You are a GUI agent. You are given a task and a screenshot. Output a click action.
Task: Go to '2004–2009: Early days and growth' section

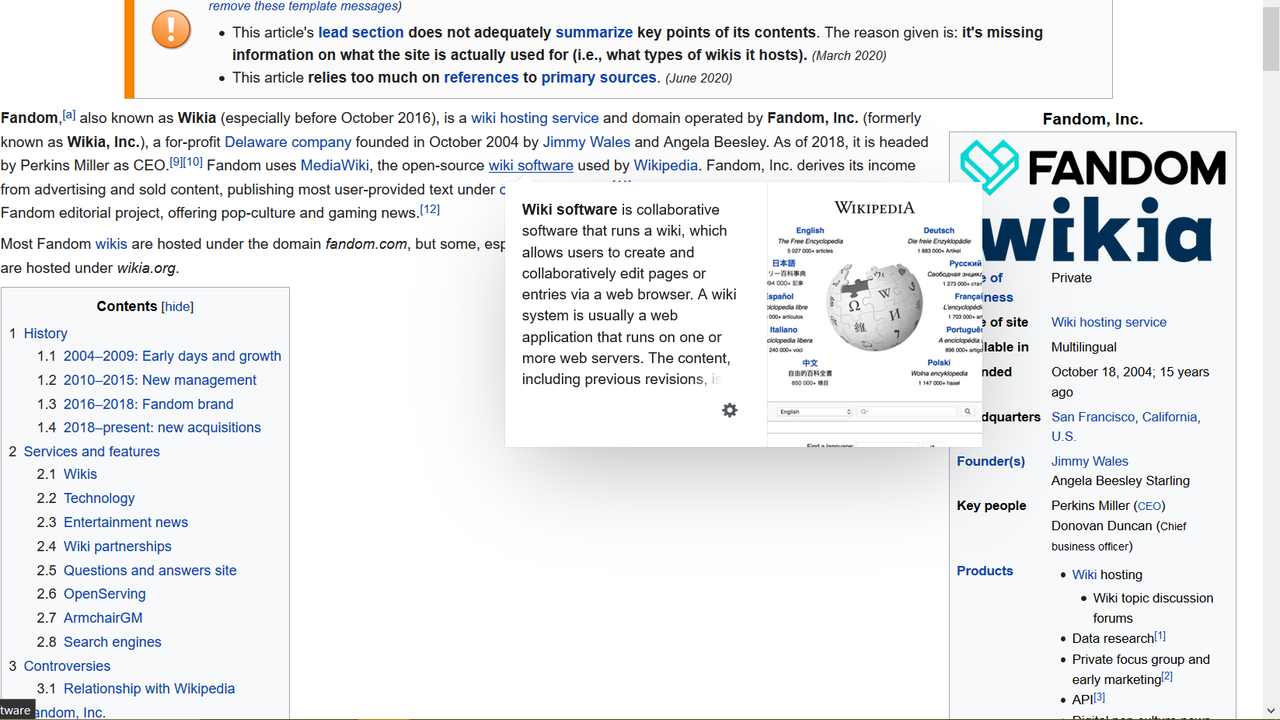[172, 356]
